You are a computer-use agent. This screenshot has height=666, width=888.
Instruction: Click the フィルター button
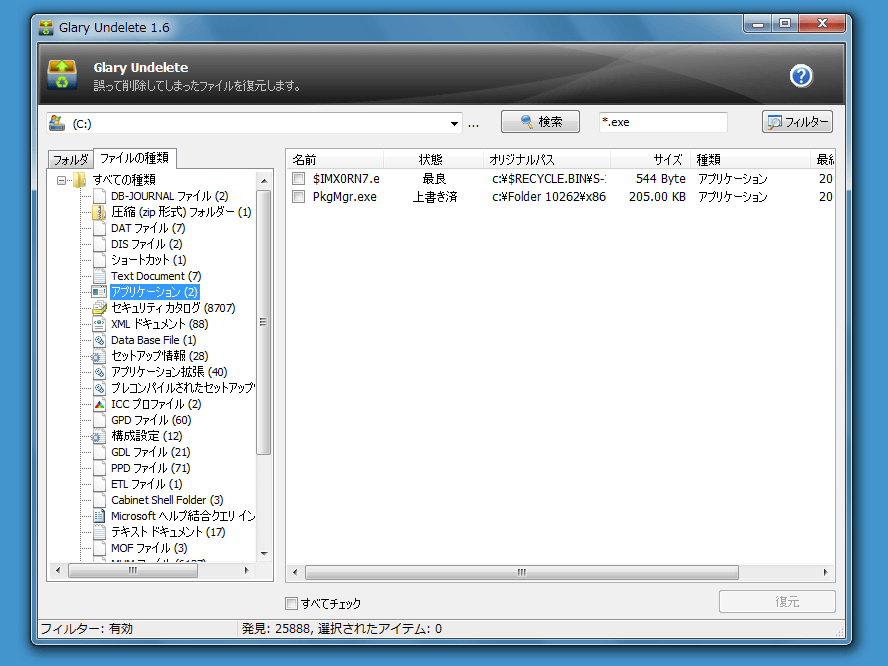pyautogui.click(x=797, y=122)
